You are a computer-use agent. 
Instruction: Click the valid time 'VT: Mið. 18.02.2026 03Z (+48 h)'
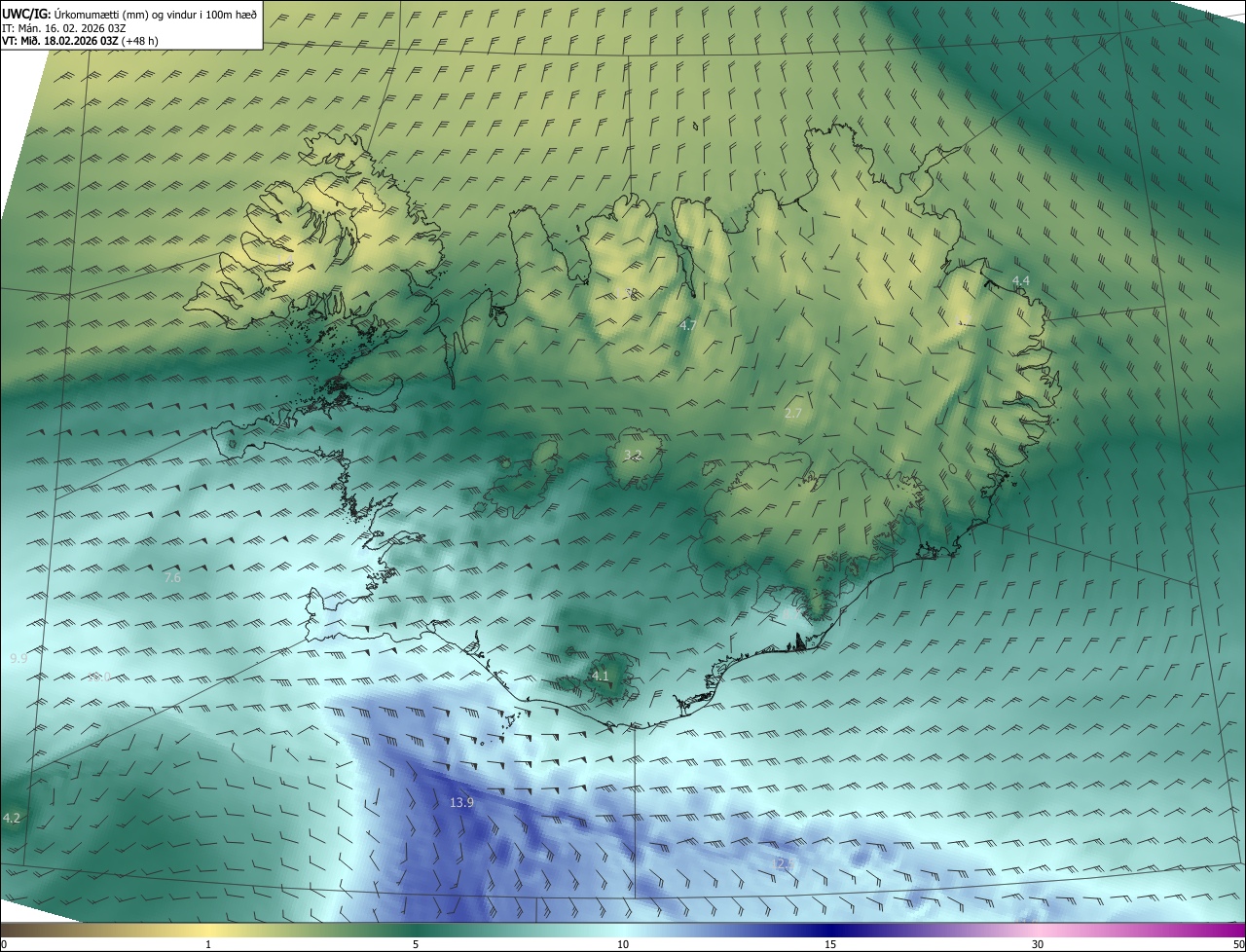click(80, 41)
